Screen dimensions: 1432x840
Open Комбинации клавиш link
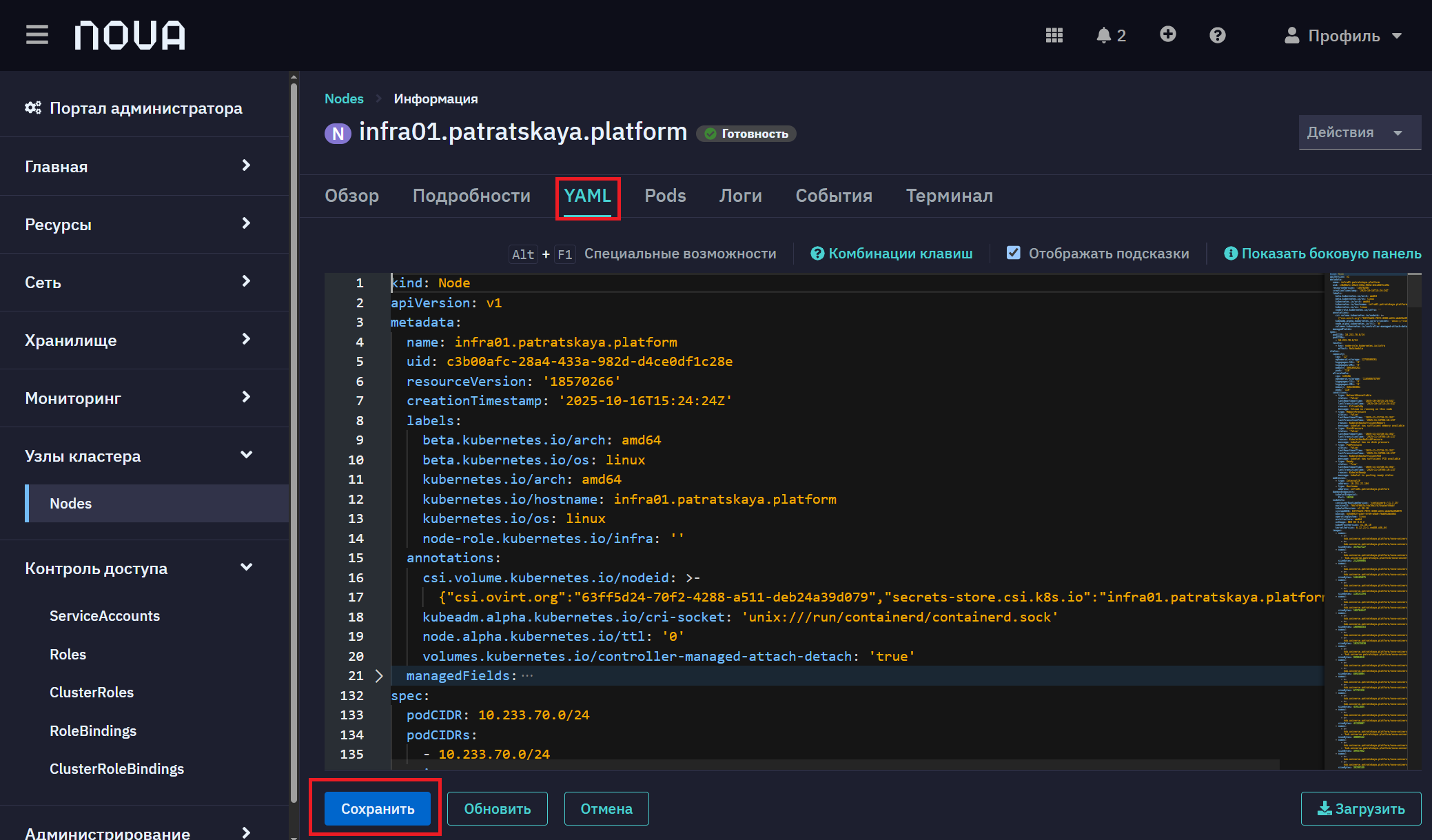tap(892, 254)
